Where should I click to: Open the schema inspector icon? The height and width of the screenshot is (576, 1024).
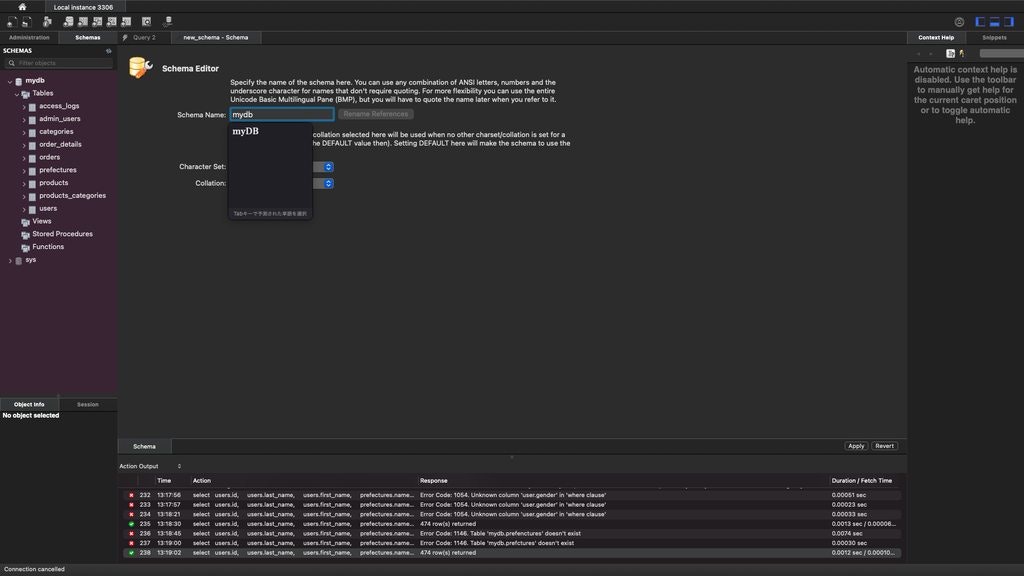pos(47,22)
